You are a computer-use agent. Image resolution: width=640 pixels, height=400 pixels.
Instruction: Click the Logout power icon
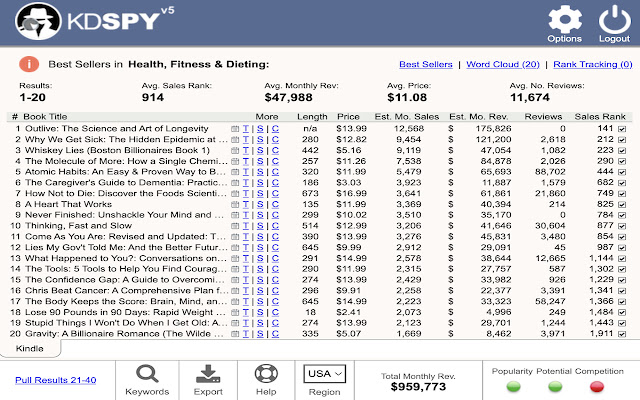click(x=614, y=20)
